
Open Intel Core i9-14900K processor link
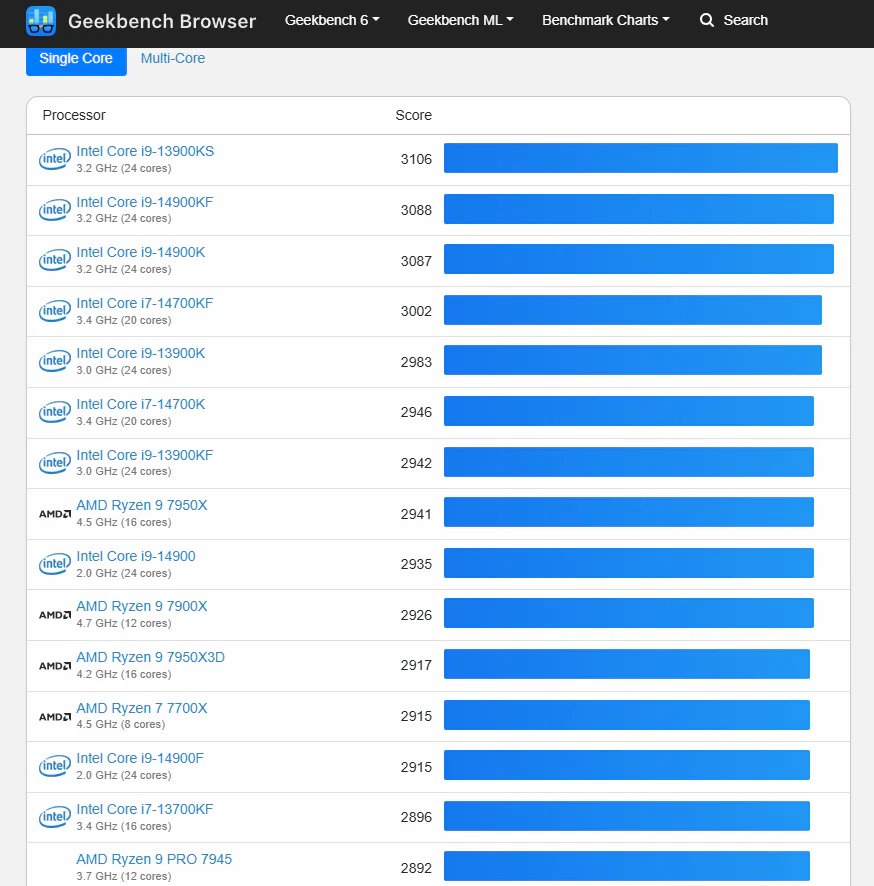pyautogui.click(x=141, y=253)
